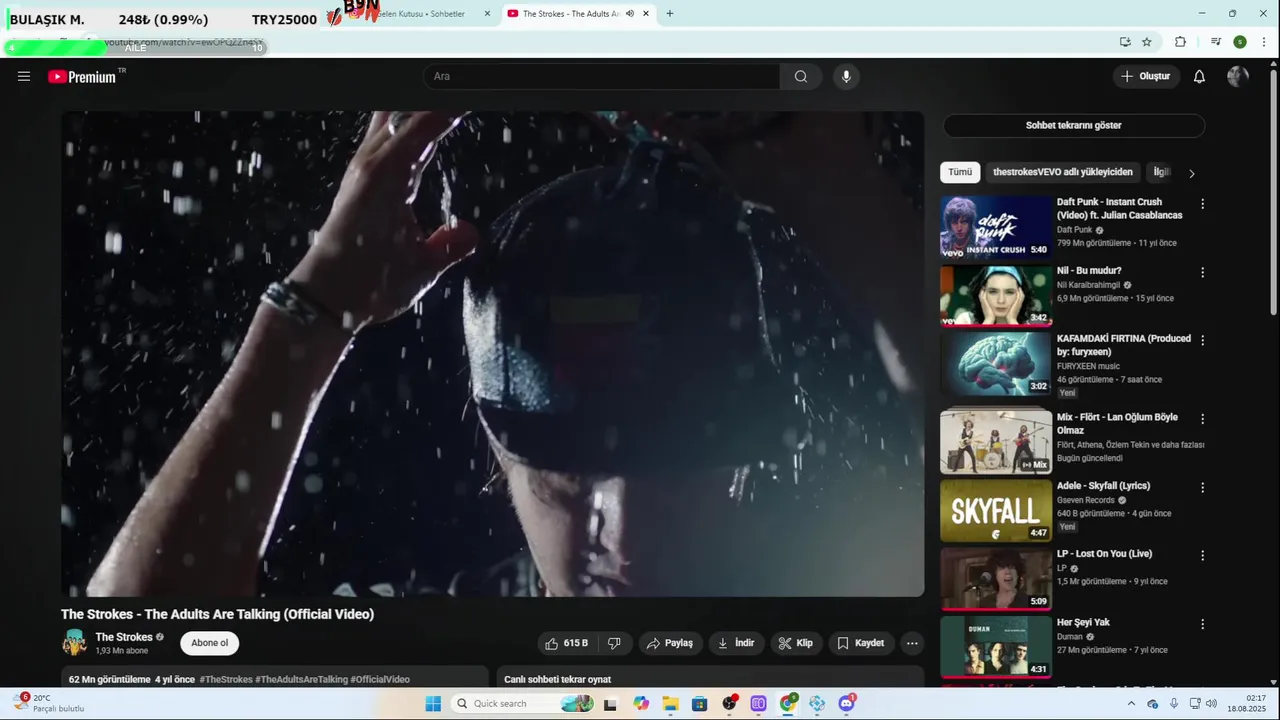Open Oluştur create menu
Viewport: 1280px width, 720px height.
(1146, 76)
